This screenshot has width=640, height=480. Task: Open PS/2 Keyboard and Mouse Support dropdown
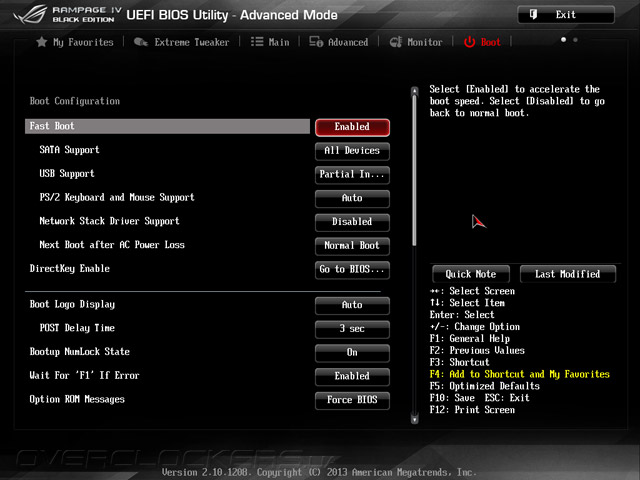[x=352, y=198]
